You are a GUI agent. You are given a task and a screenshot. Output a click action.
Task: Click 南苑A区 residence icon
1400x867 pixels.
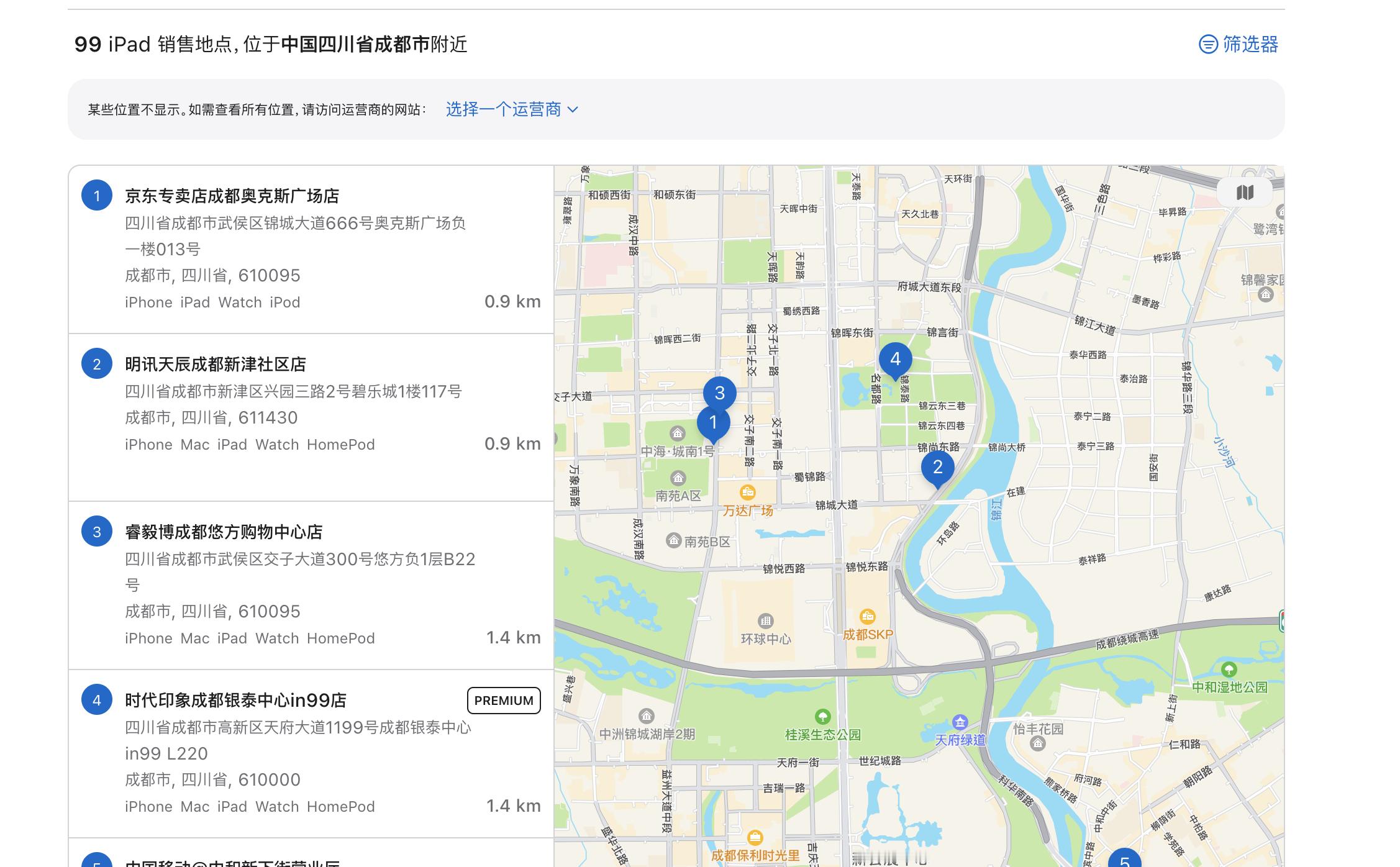678,478
